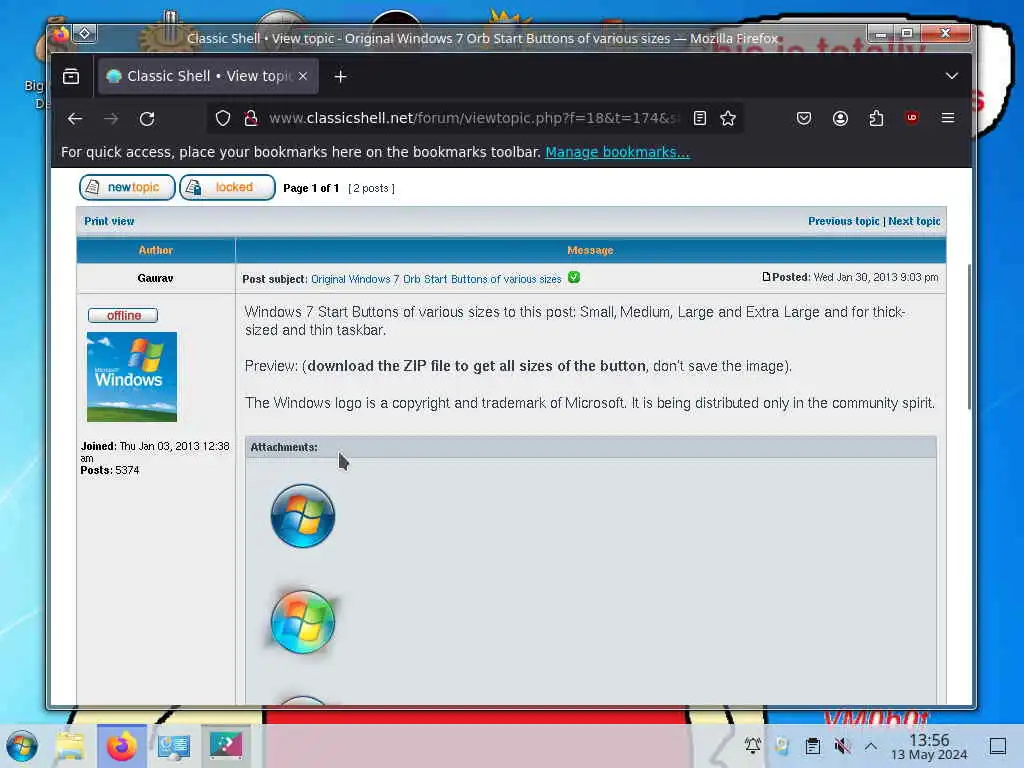Open uBlock Origin extension icon
1024x768 pixels.
(912, 118)
